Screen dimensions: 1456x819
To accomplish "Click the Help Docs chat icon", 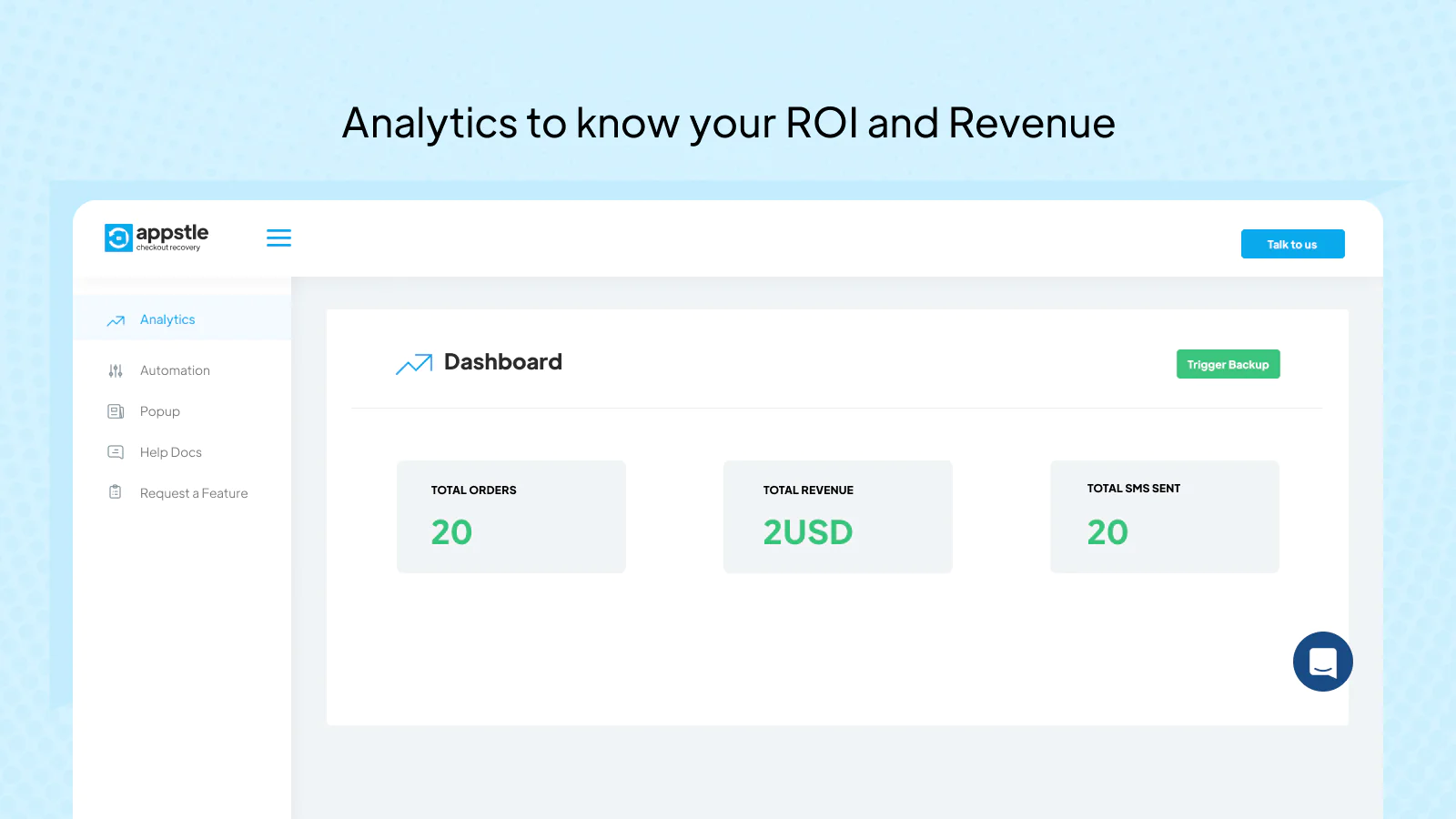I will (116, 452).
